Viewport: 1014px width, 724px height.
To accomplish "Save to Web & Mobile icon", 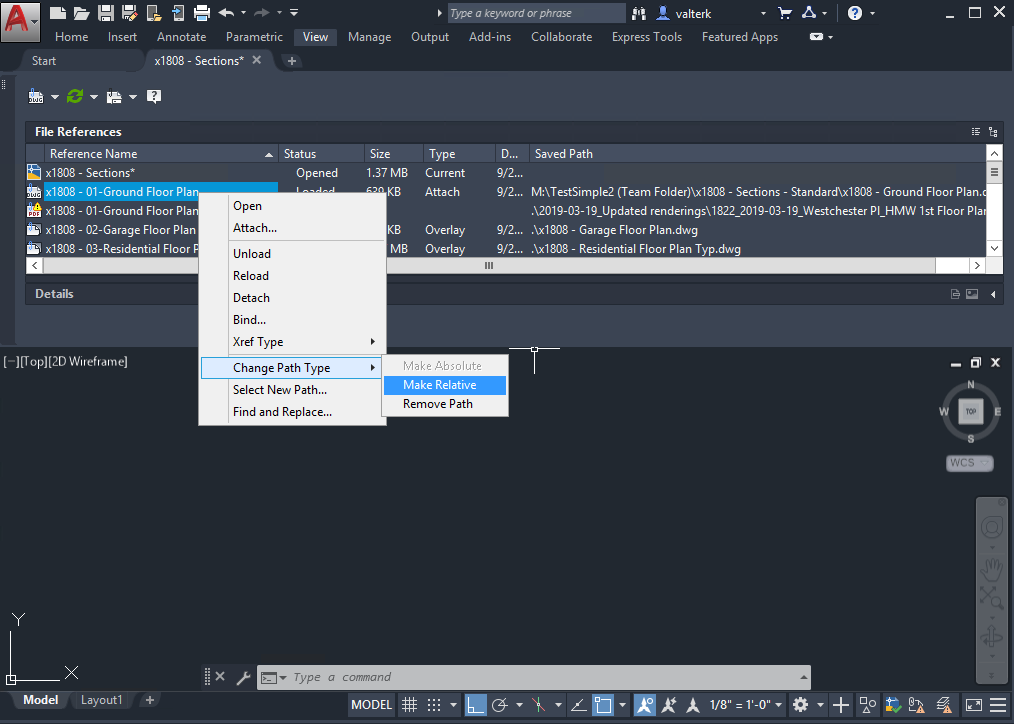I will tap(178, 12).
